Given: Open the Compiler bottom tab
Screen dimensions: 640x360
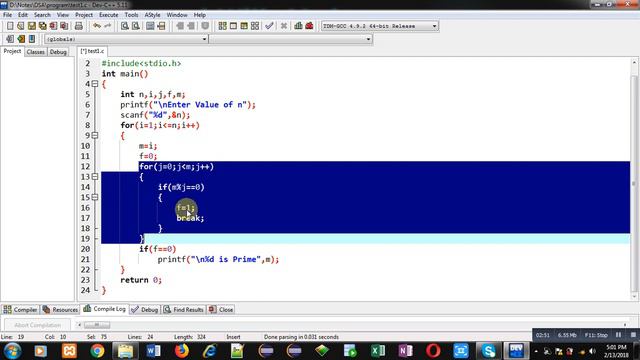Looking at the screenshot, I should click(x=20, y=309).
